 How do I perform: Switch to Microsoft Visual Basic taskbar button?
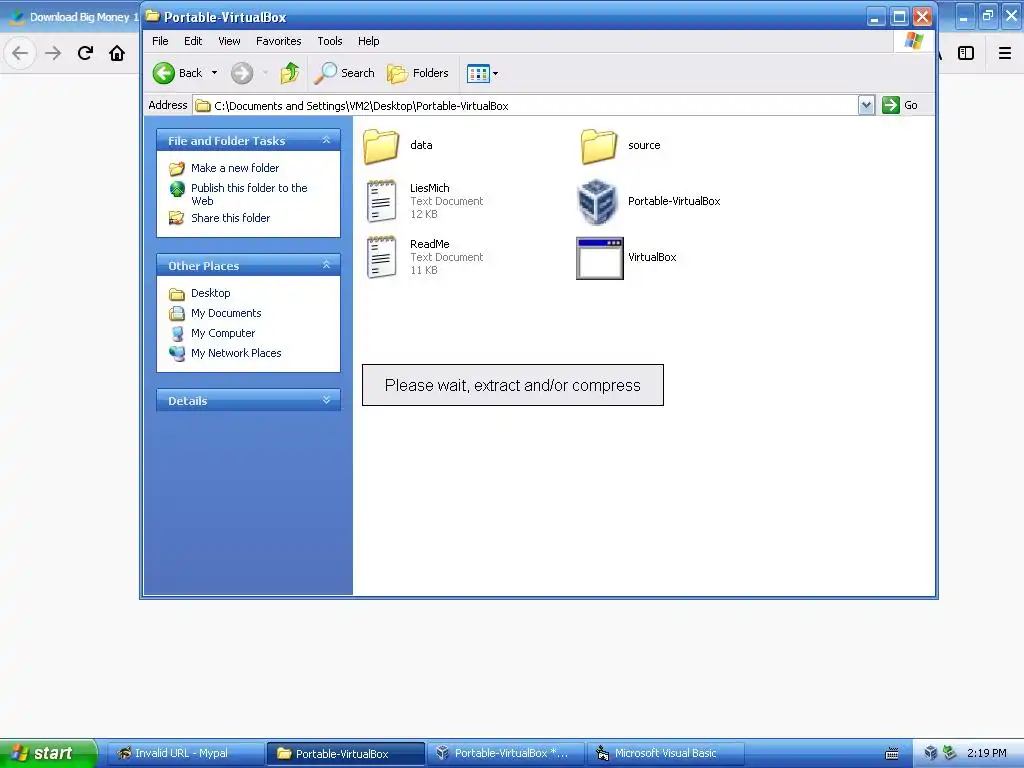click(x=665, y=754)
